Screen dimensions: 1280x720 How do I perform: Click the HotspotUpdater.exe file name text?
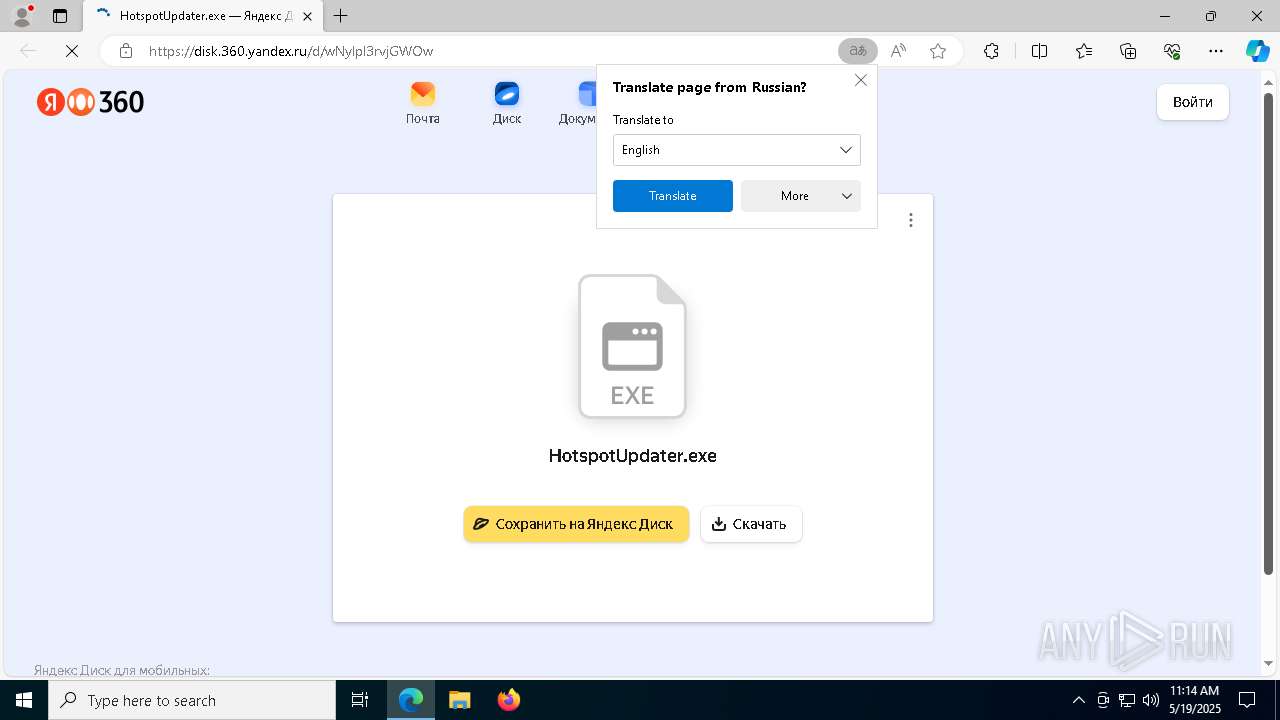click(632, 456)
